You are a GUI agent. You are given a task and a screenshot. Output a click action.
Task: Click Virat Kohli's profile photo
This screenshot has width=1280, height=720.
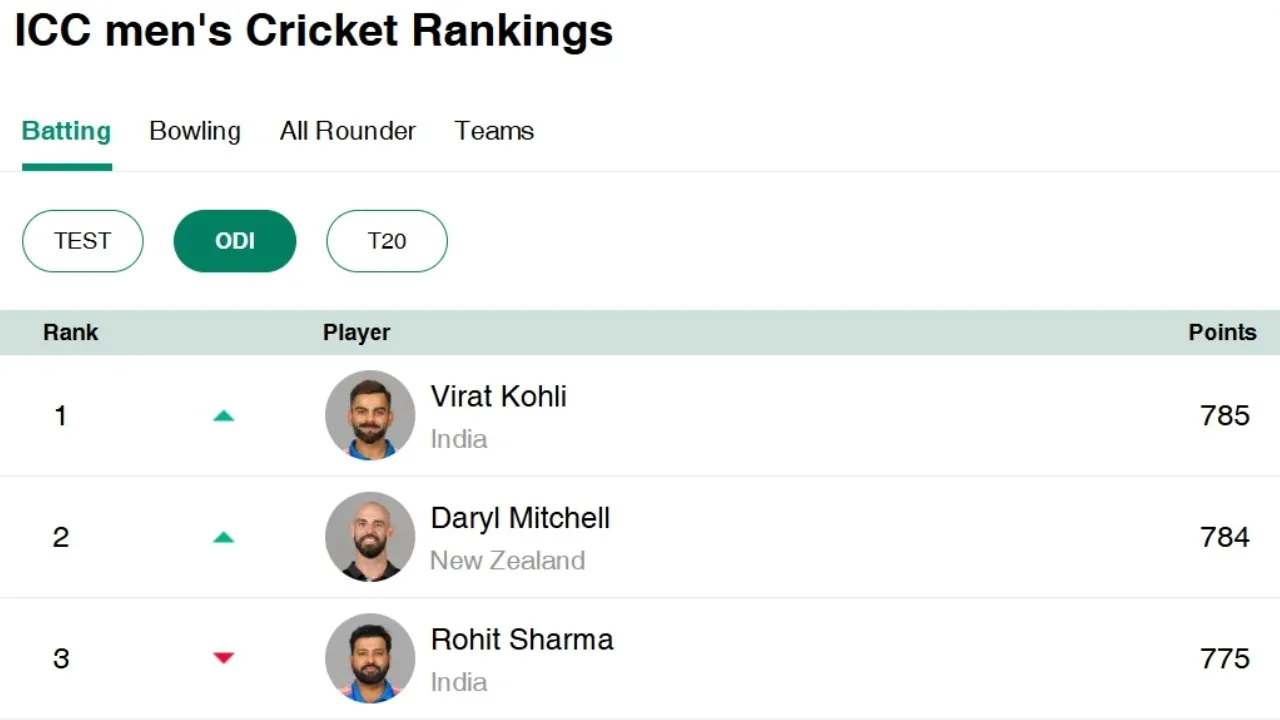pos(370,415)
